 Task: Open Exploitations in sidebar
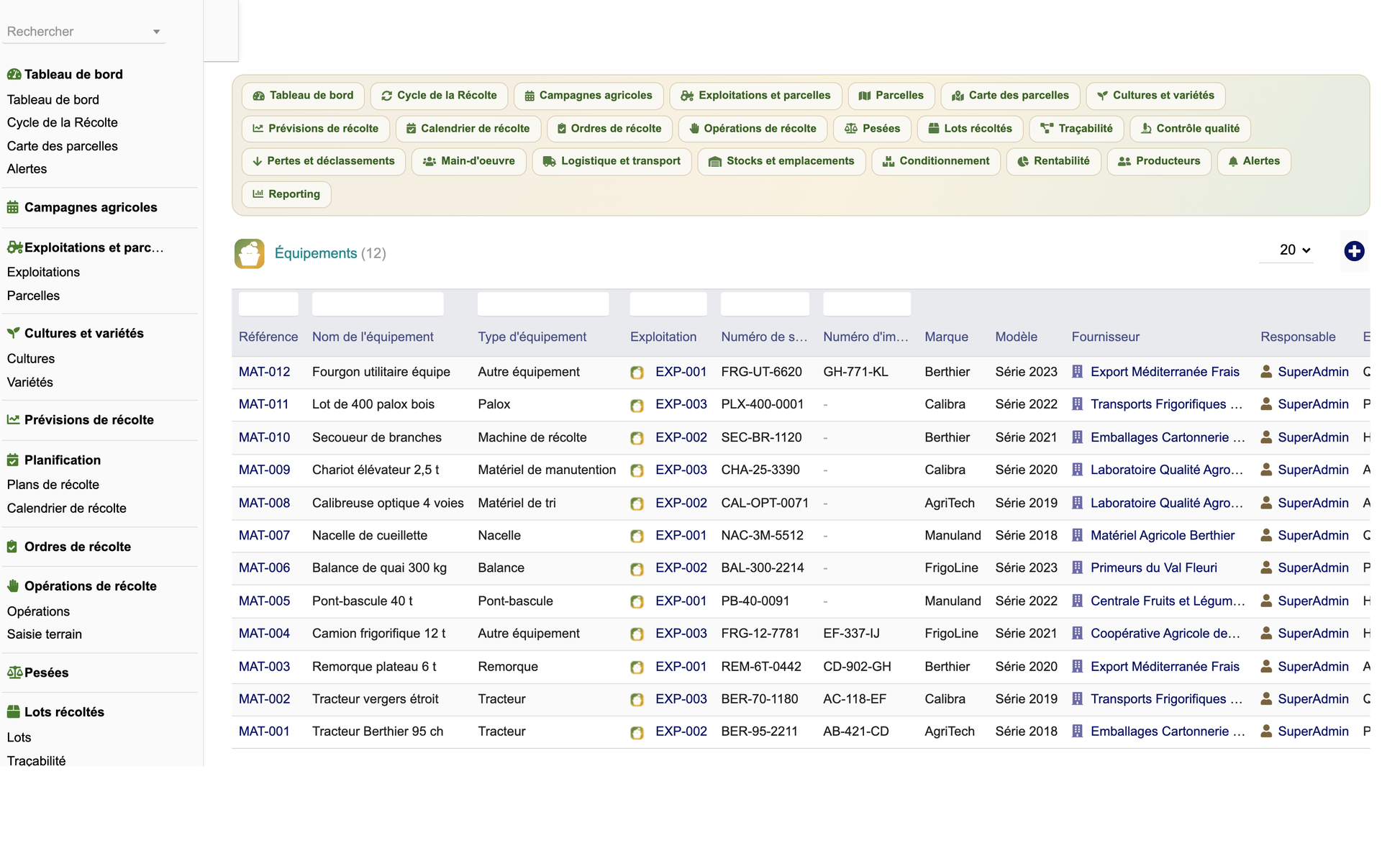(43, 272)
